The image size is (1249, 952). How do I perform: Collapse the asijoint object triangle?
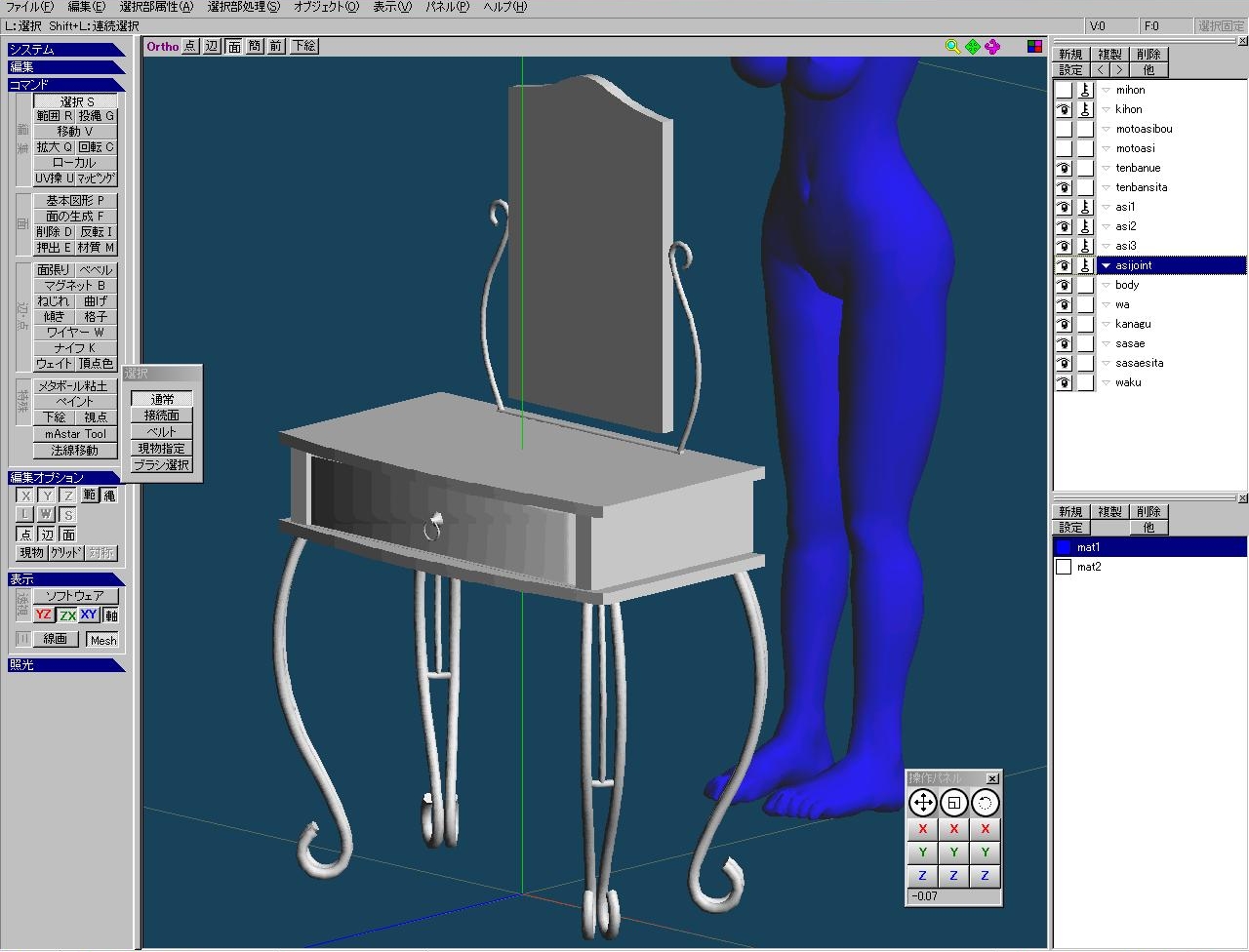coord(1106,265)
